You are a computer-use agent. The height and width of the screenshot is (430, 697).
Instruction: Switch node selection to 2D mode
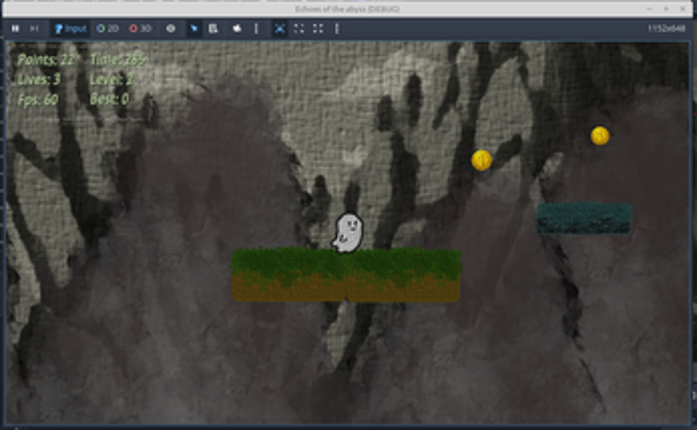106,29
